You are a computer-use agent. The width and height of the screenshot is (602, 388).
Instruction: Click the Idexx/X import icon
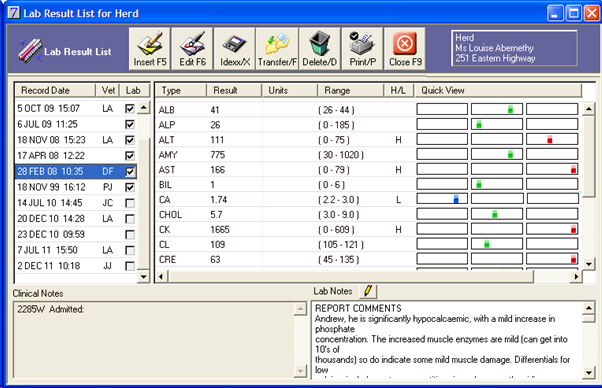pos(235,48)
